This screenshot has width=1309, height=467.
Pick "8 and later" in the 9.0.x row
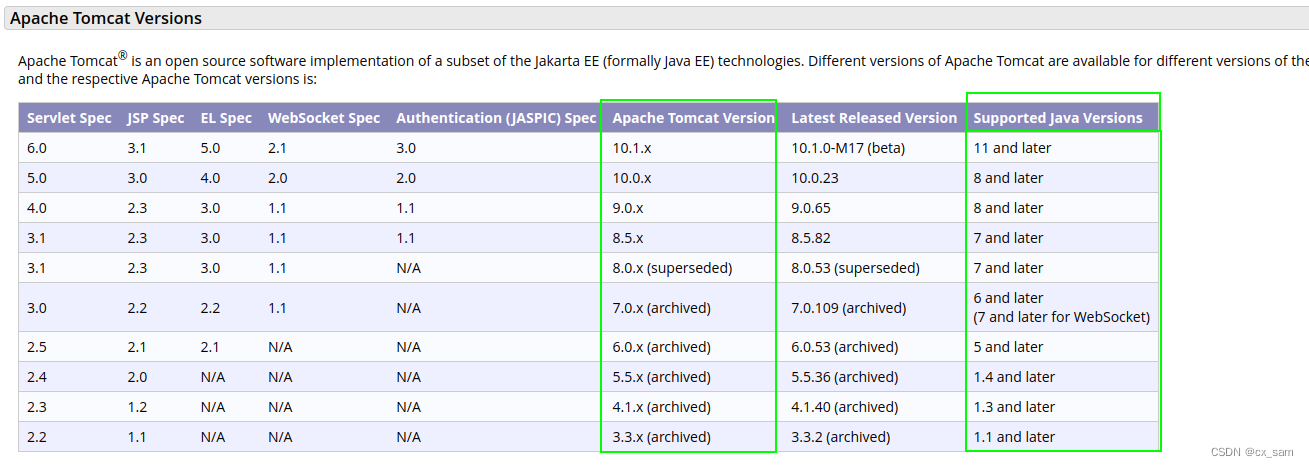1009,208
